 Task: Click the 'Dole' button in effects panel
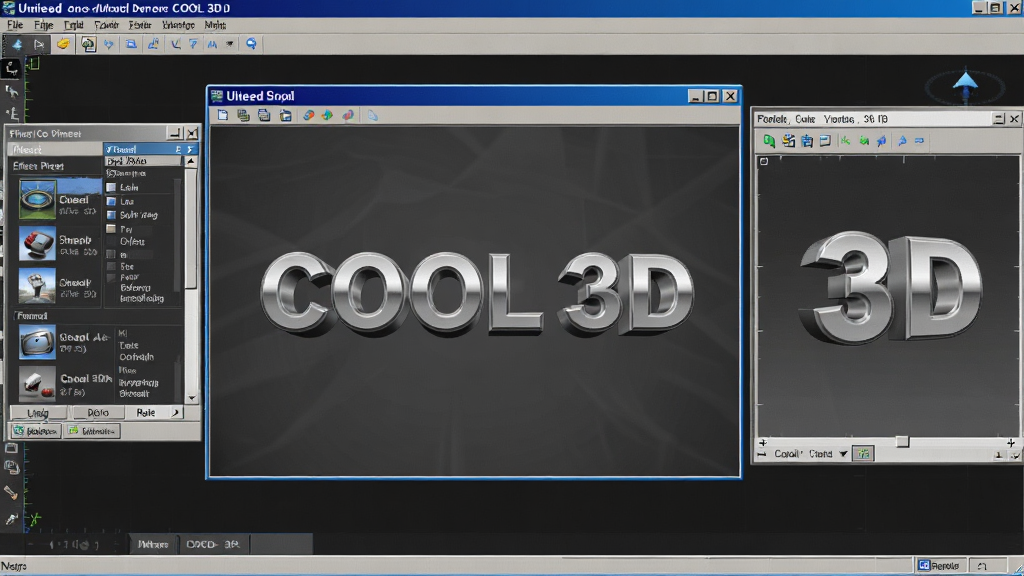tap(98, 413)
